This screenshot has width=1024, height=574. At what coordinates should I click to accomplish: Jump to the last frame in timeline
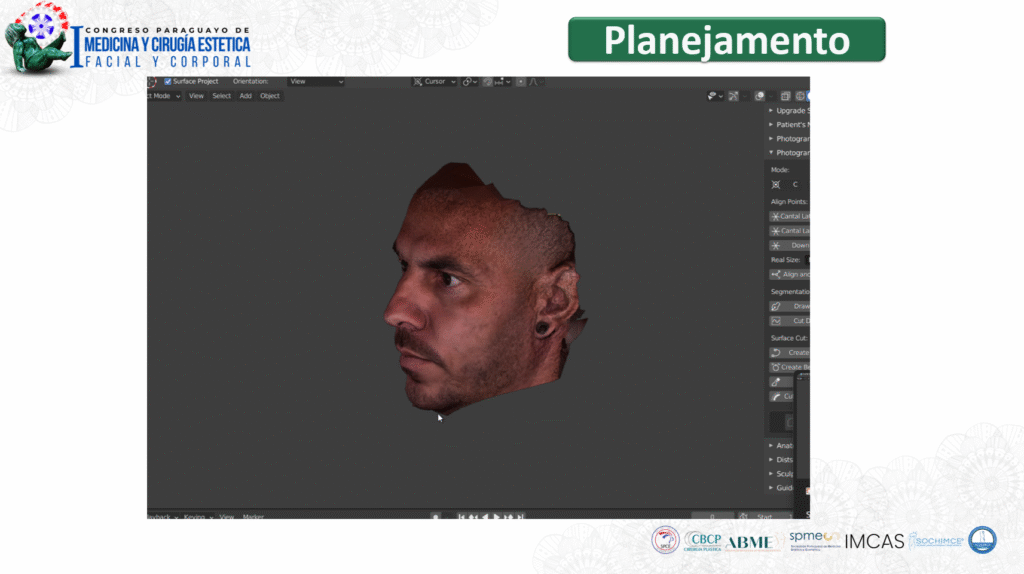[520, 517]
